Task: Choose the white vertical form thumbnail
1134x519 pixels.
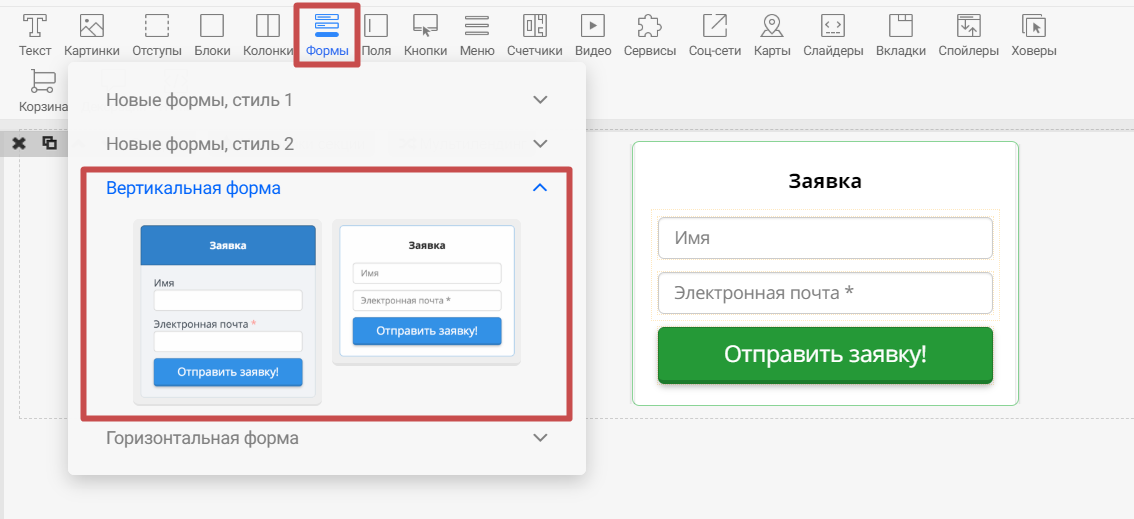Action: tap(426, 291)
